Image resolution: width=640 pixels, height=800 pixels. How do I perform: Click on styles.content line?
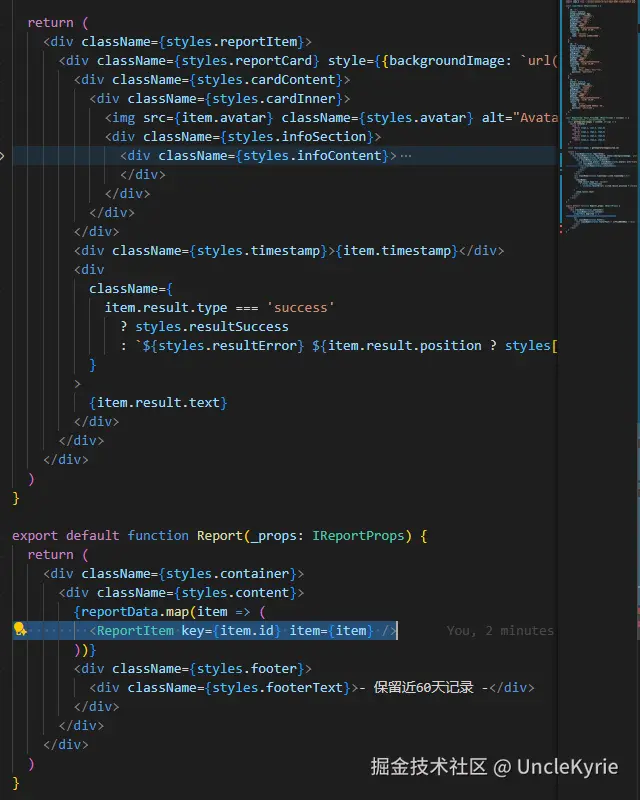[235, 592]
